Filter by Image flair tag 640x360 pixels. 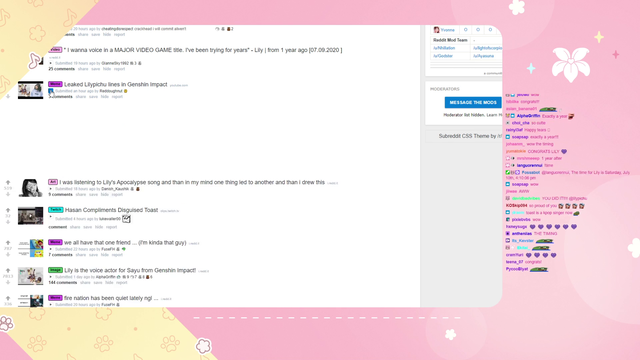tap(55, 270)
